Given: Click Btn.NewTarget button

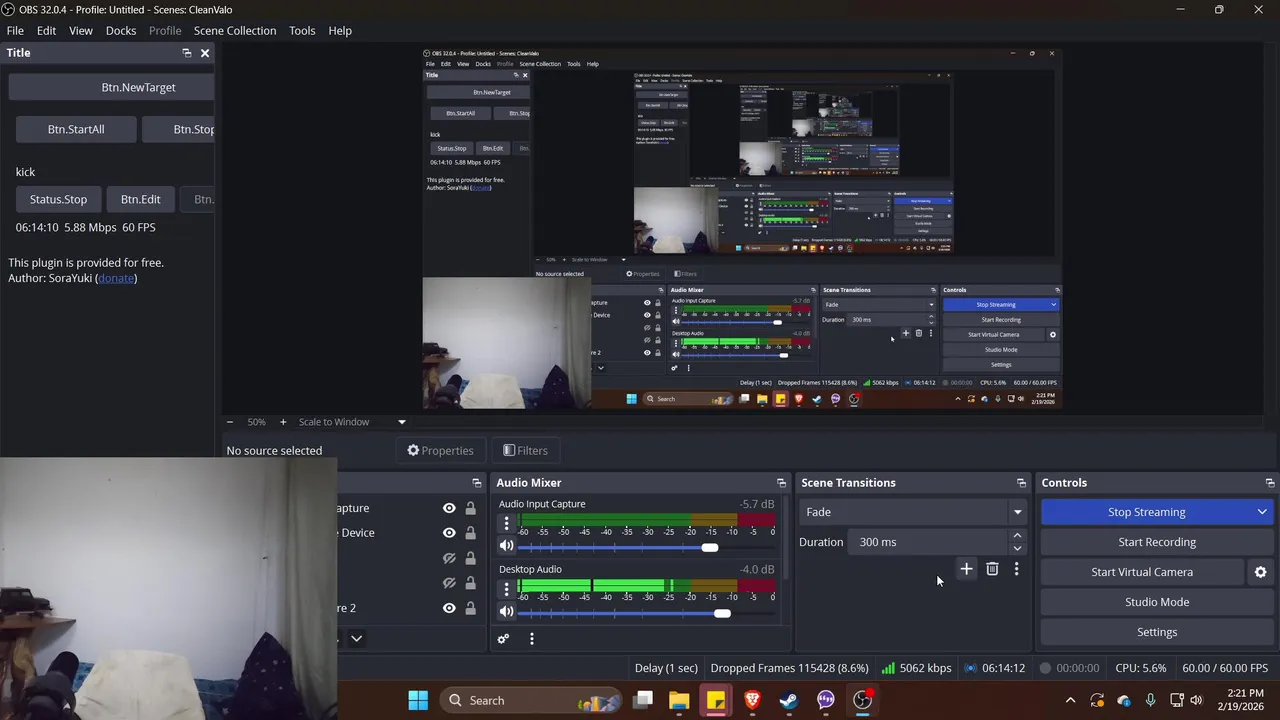Looking at the screenshot, I should pyautogui.click(x=112, y=87).
